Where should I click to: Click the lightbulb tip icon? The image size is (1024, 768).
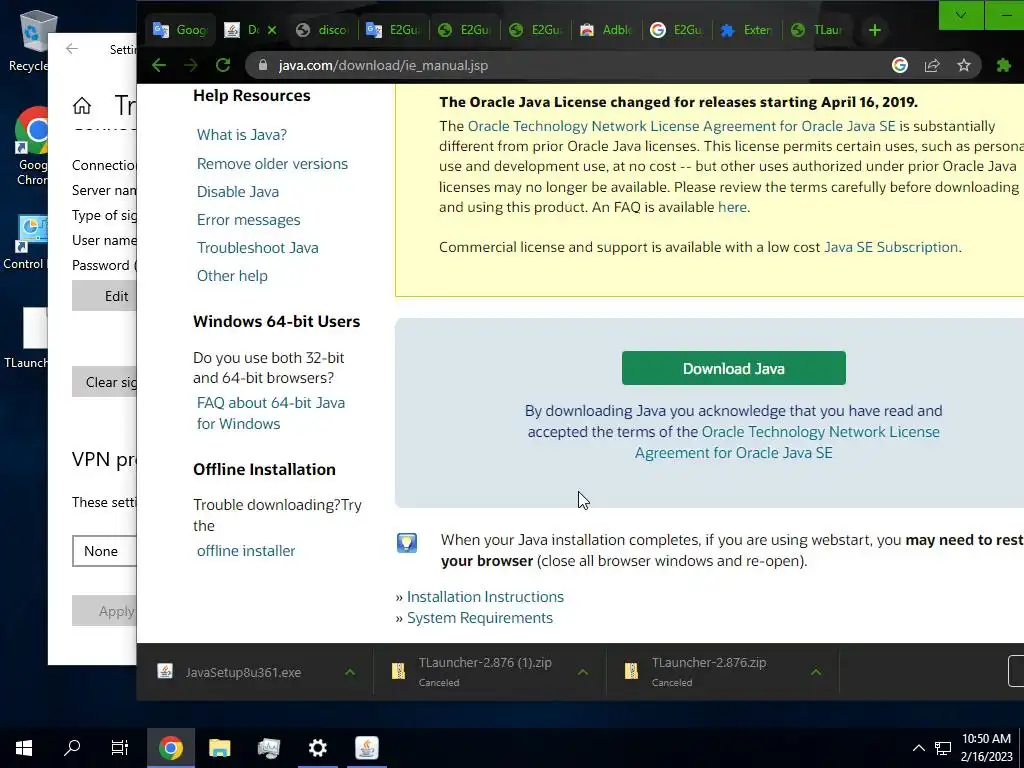[407, 543]
